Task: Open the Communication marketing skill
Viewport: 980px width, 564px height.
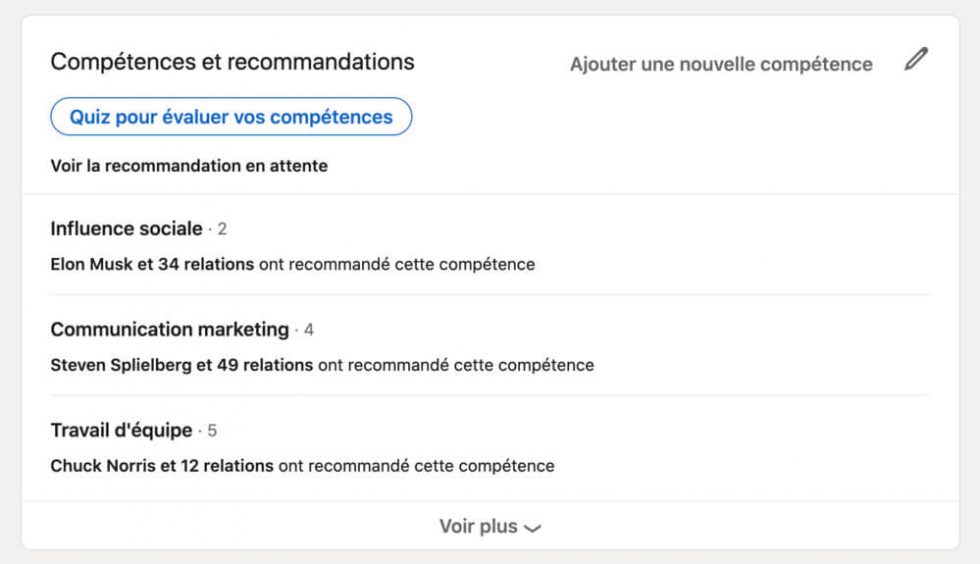Action: pos(169,330)
